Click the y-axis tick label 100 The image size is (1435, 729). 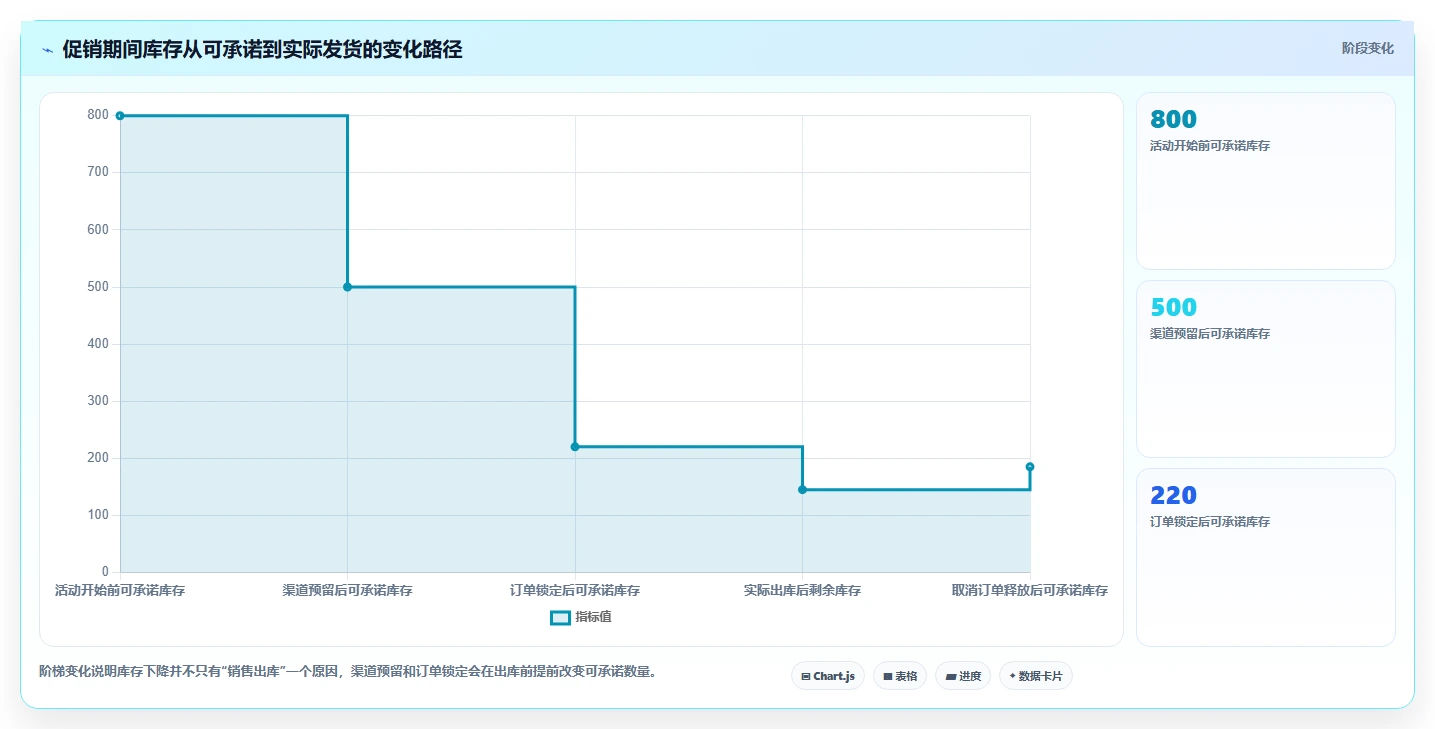click(98, 515)
